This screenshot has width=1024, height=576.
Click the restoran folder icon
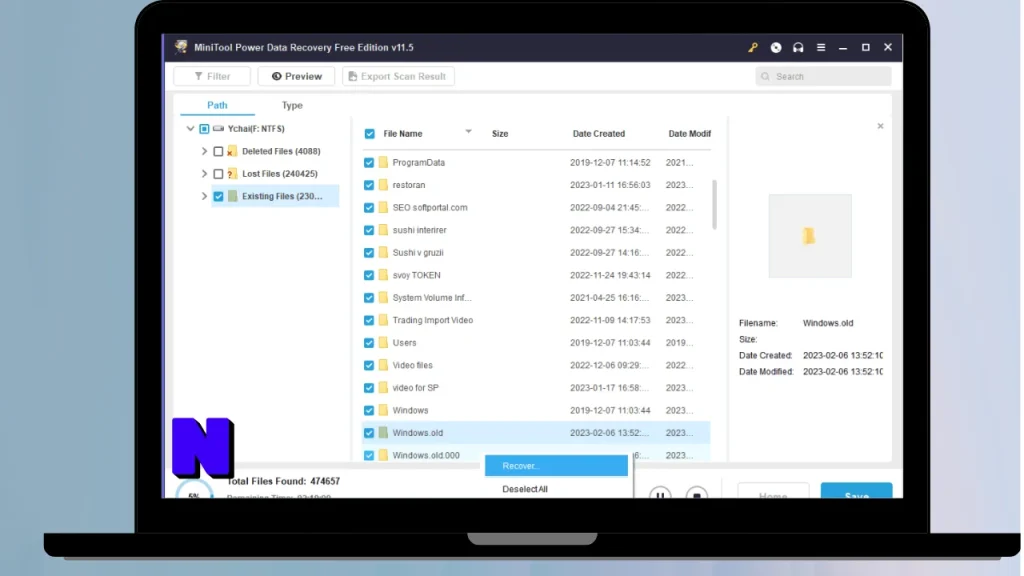tap(383, 185)
